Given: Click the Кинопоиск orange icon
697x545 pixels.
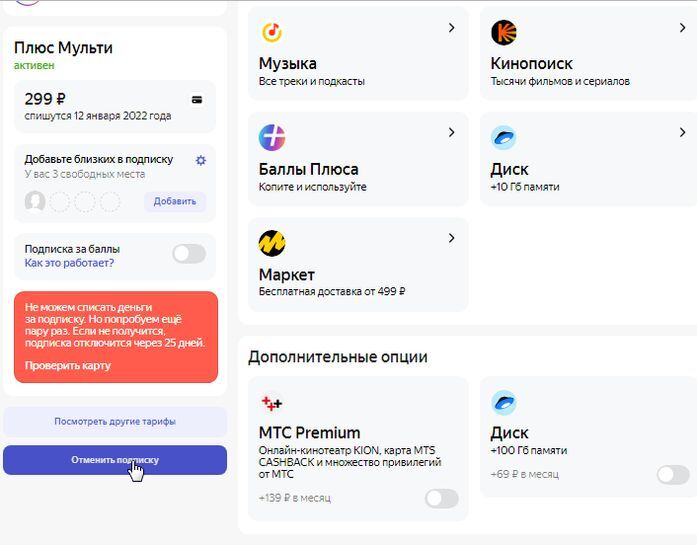Looking at the screenshot, I should pos(504,32).
